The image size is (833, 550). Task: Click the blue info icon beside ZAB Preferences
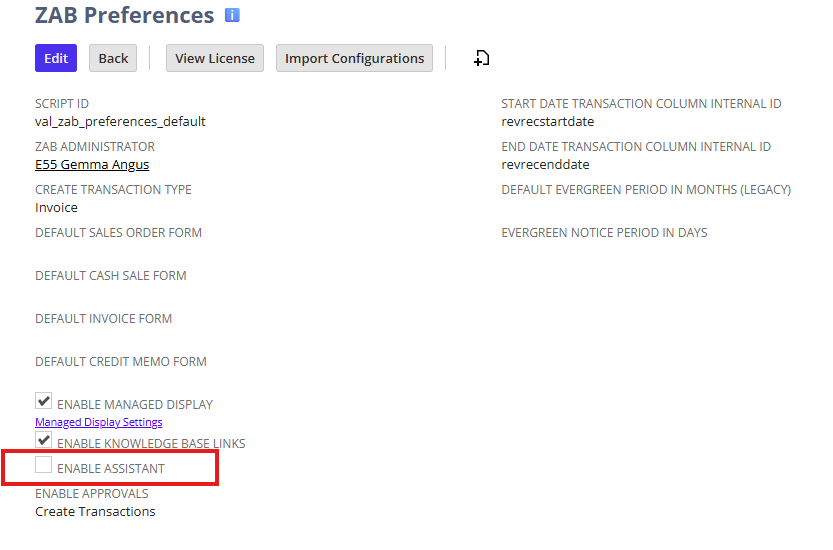coord(232,15)
